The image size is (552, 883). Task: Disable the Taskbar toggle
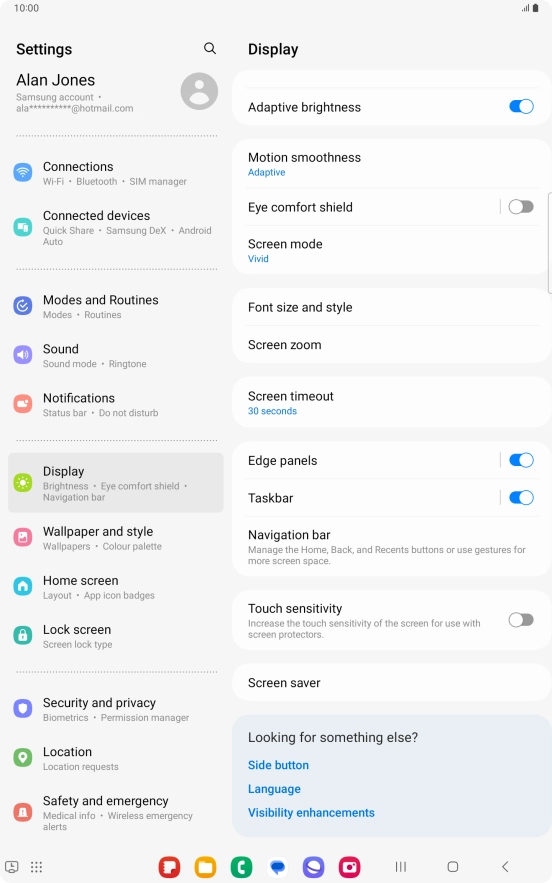521,498
